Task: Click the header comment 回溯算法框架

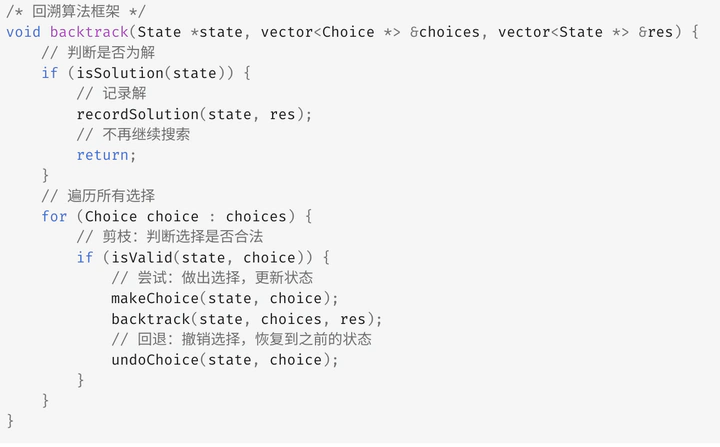Action: point(76,11)
